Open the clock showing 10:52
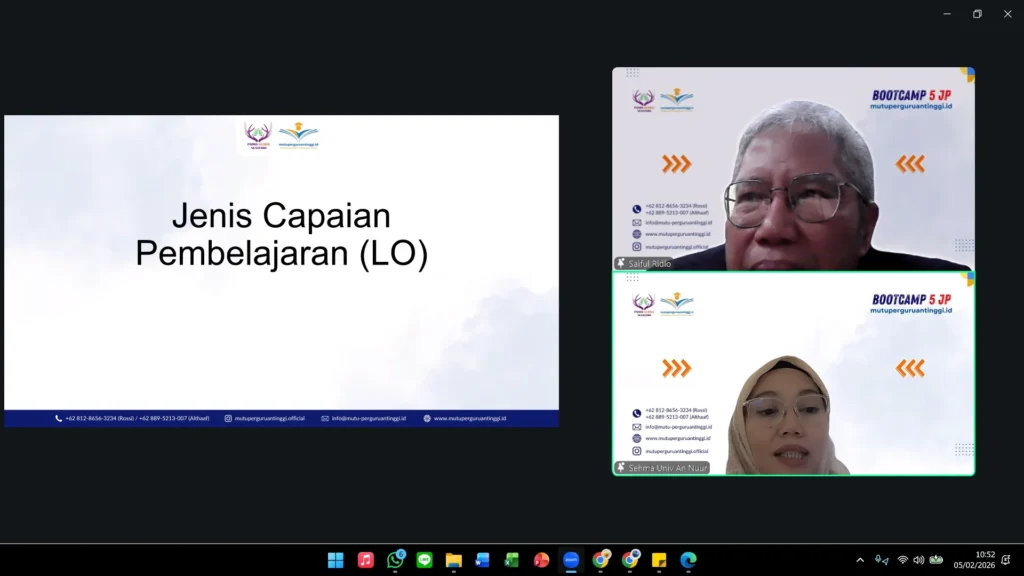The width and height of the screenshot is (1024, 576). pos(984,560)
